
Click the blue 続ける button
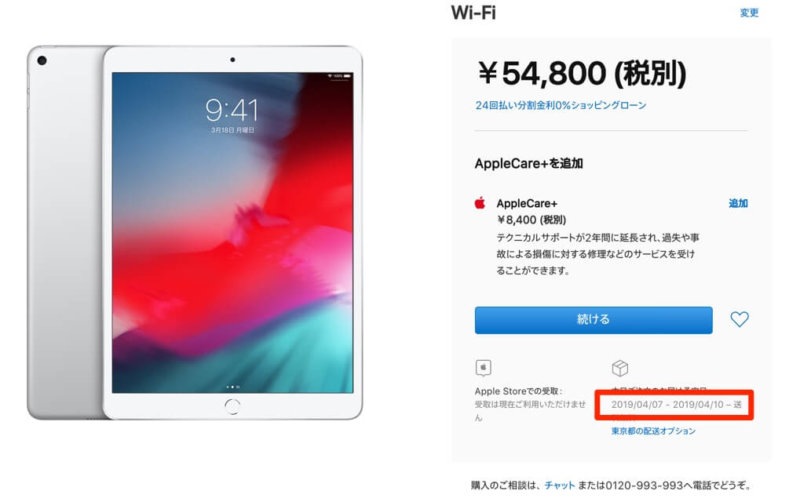tap(593, 320)
